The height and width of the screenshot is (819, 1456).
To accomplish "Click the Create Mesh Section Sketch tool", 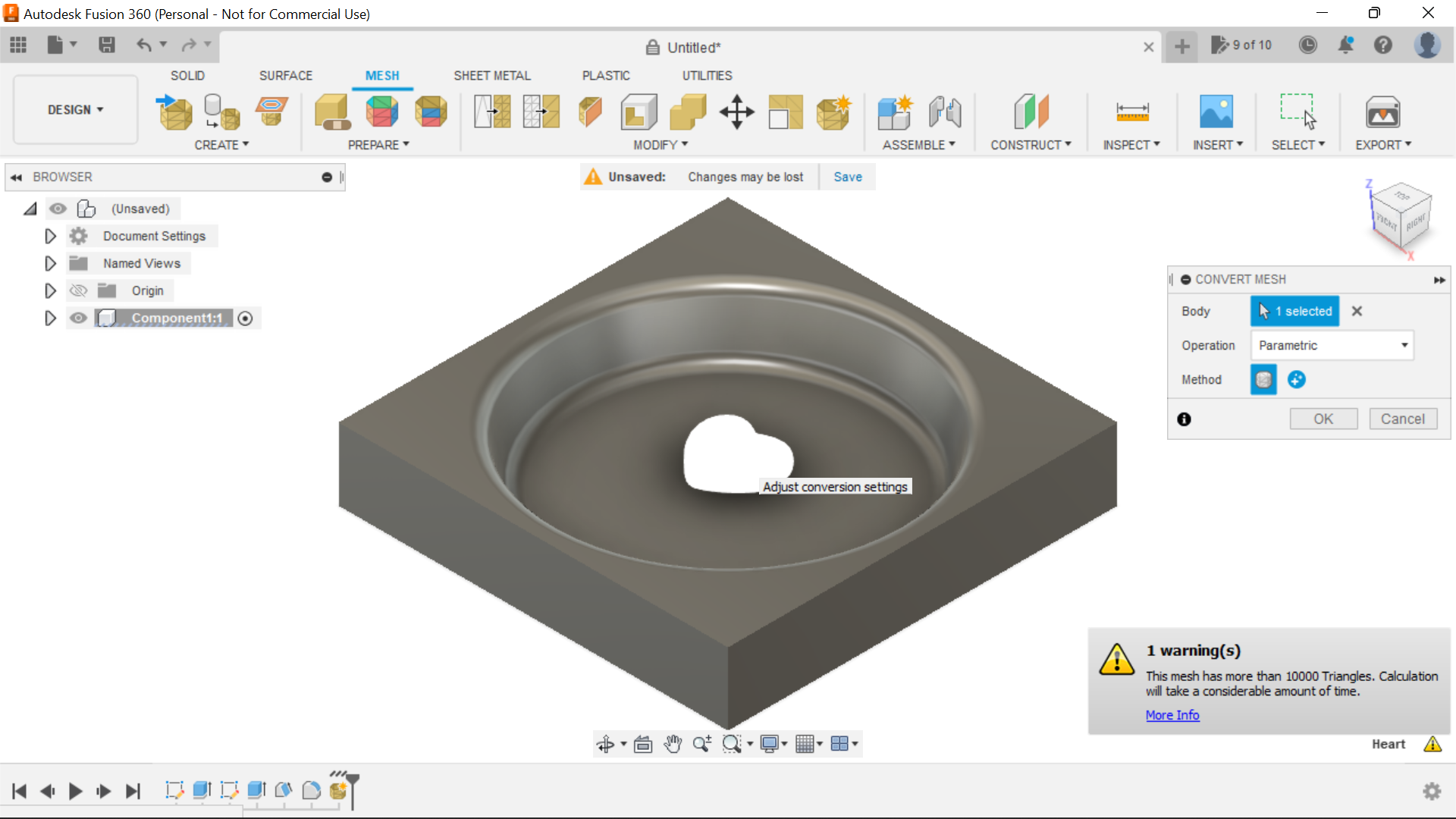I will pyautogui.click(x=271, y=112).
